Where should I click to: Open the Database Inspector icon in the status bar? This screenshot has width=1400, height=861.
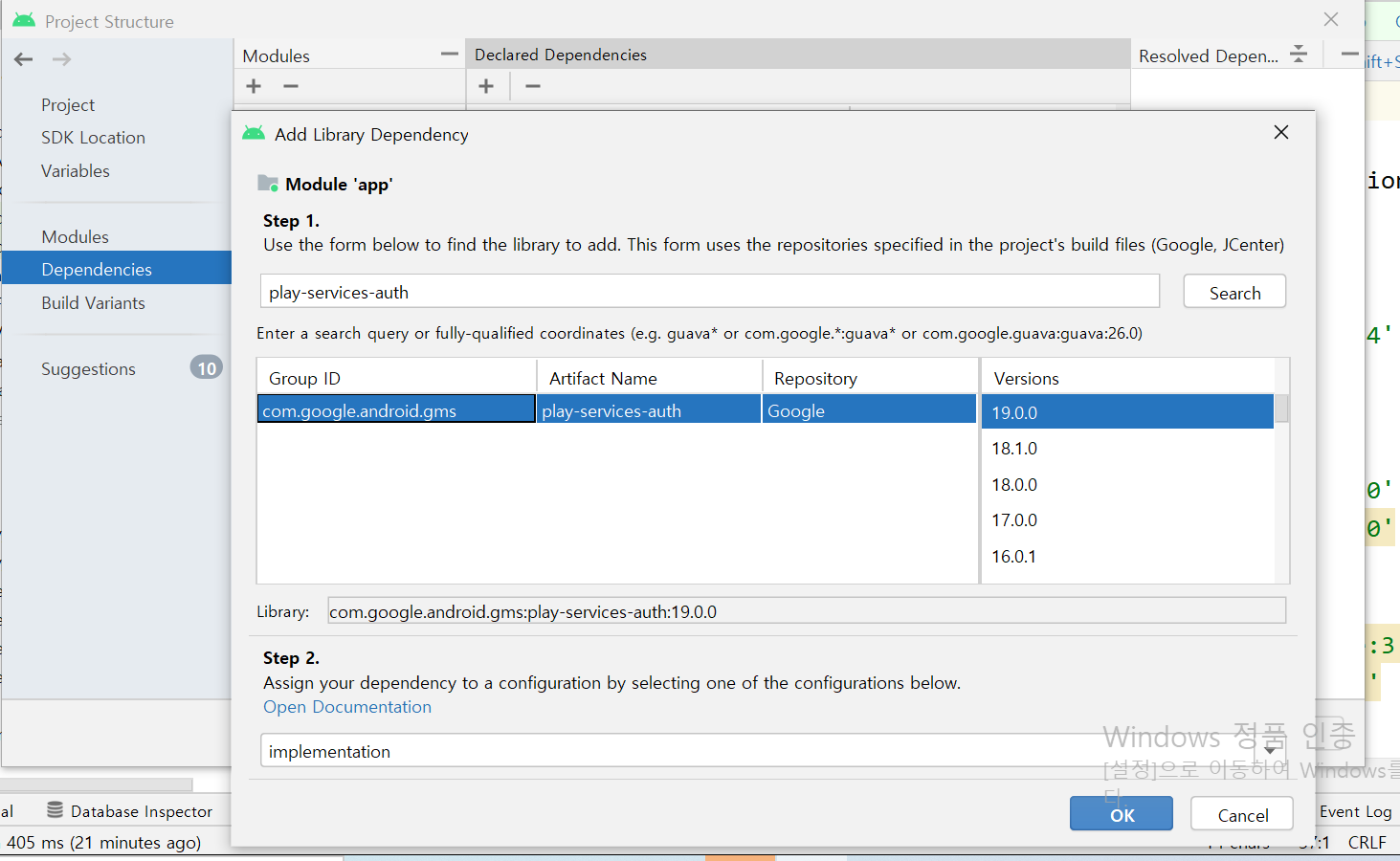click(x=56, y=810)
